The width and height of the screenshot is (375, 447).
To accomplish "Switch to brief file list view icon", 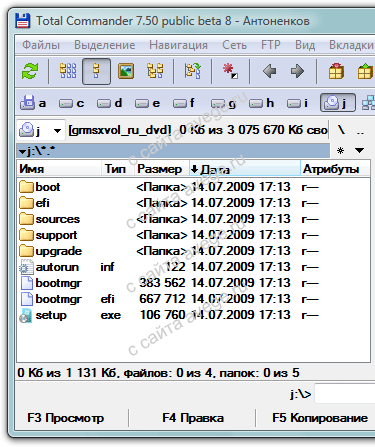I will (68, 71).
